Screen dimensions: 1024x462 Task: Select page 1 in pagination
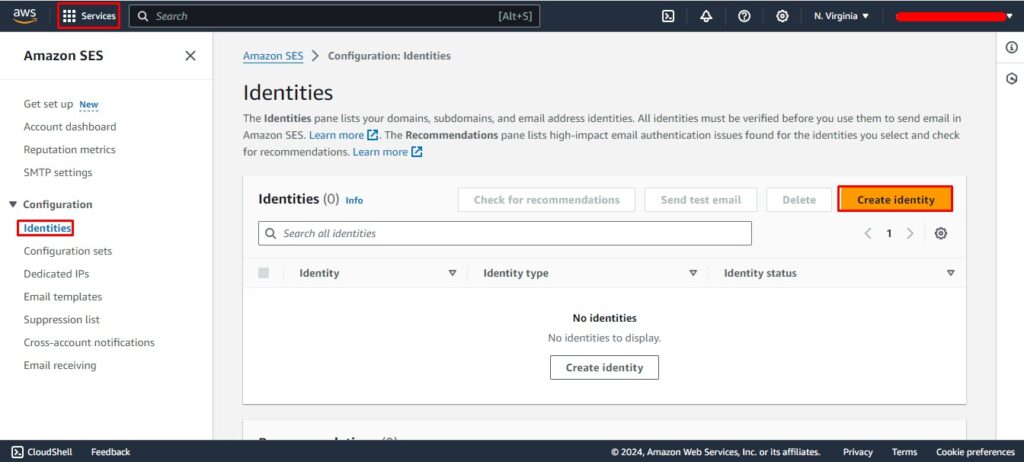[889, 233]
